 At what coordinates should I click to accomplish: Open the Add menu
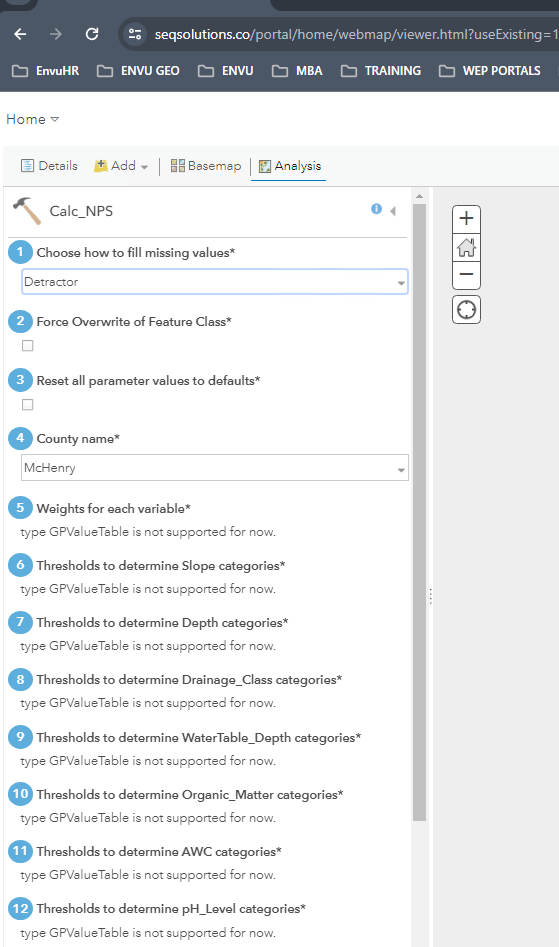tap(121, 165)
